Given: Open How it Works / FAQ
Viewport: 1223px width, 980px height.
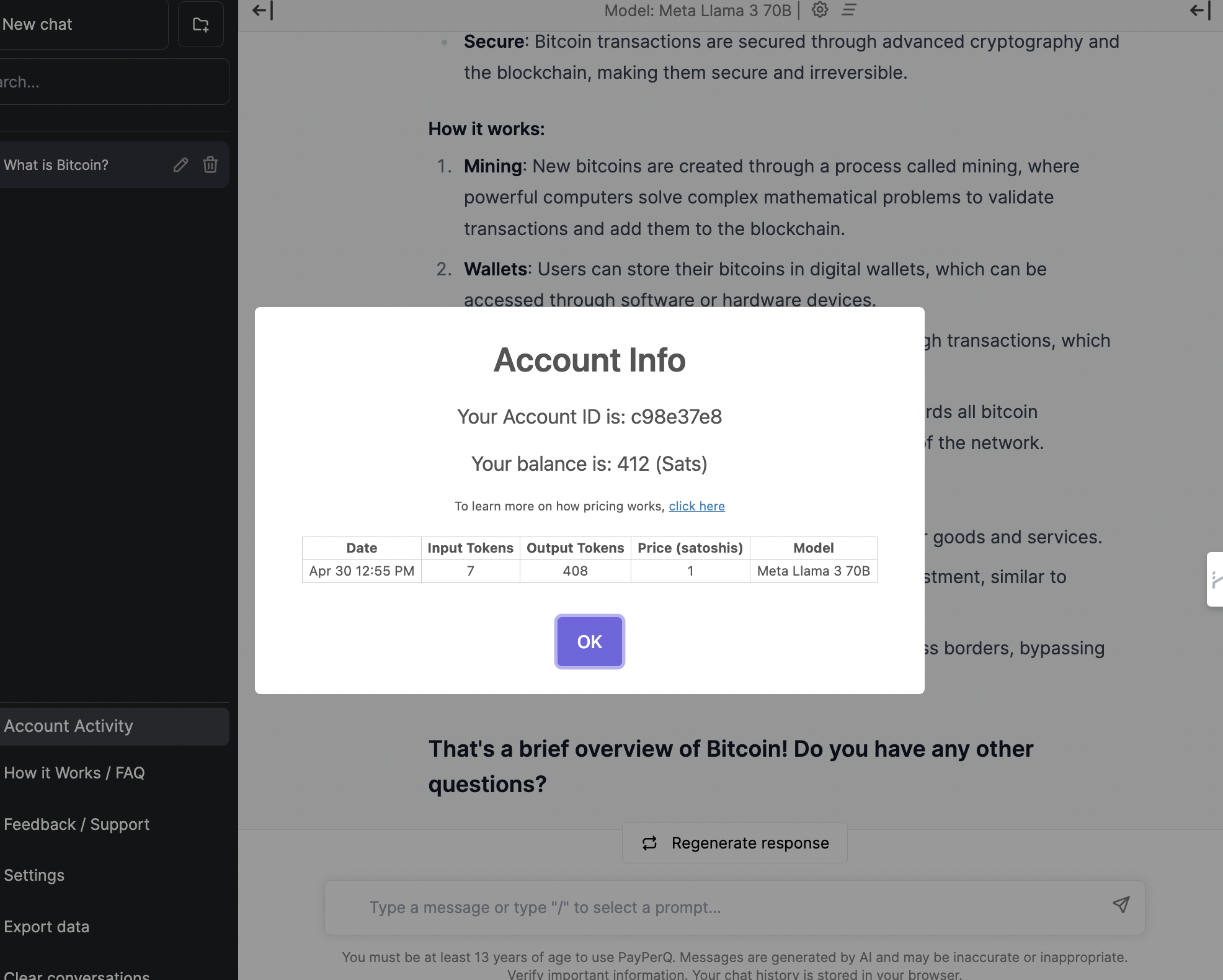Looking at the screenshot, I should tap(74, 773).
